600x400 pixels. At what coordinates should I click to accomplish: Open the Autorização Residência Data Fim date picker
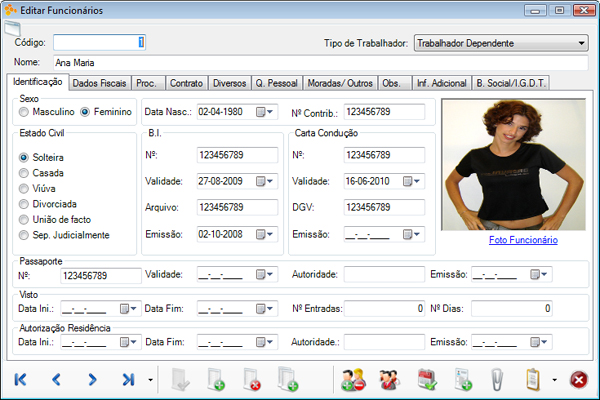pos(264,342)
